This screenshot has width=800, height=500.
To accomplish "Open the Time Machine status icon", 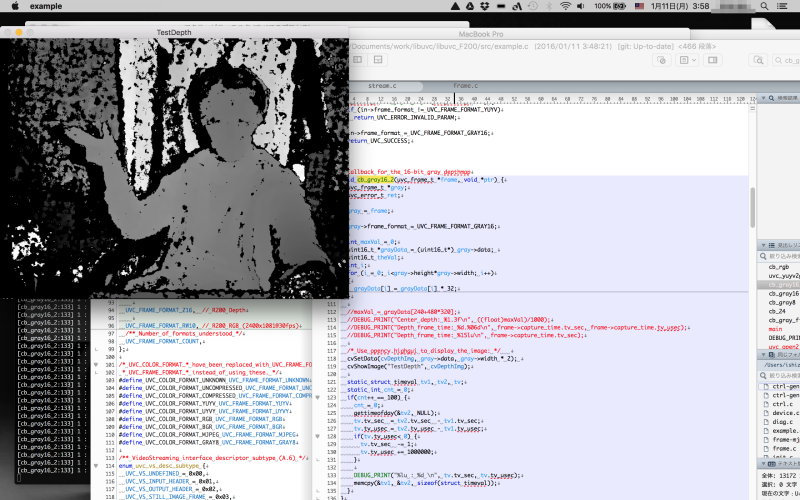I will [532, 6].
